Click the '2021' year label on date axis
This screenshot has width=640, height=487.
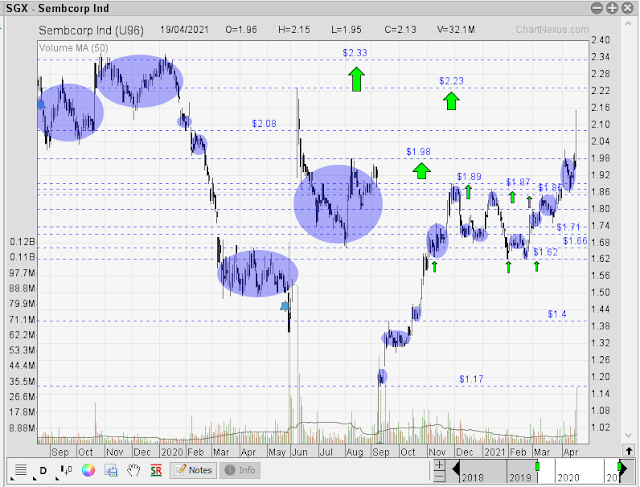click(495, 452)
